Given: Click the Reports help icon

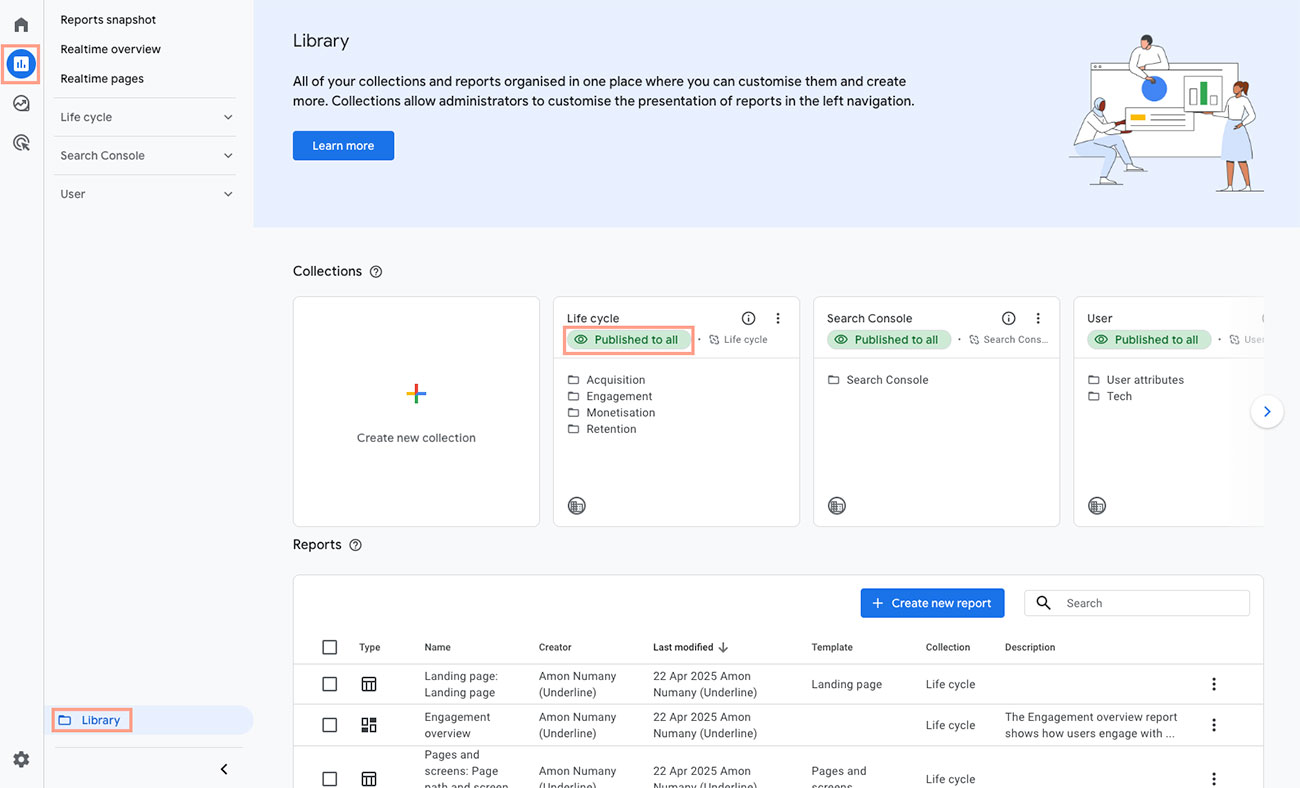Looking at the screenshot, I should (355, 545).
